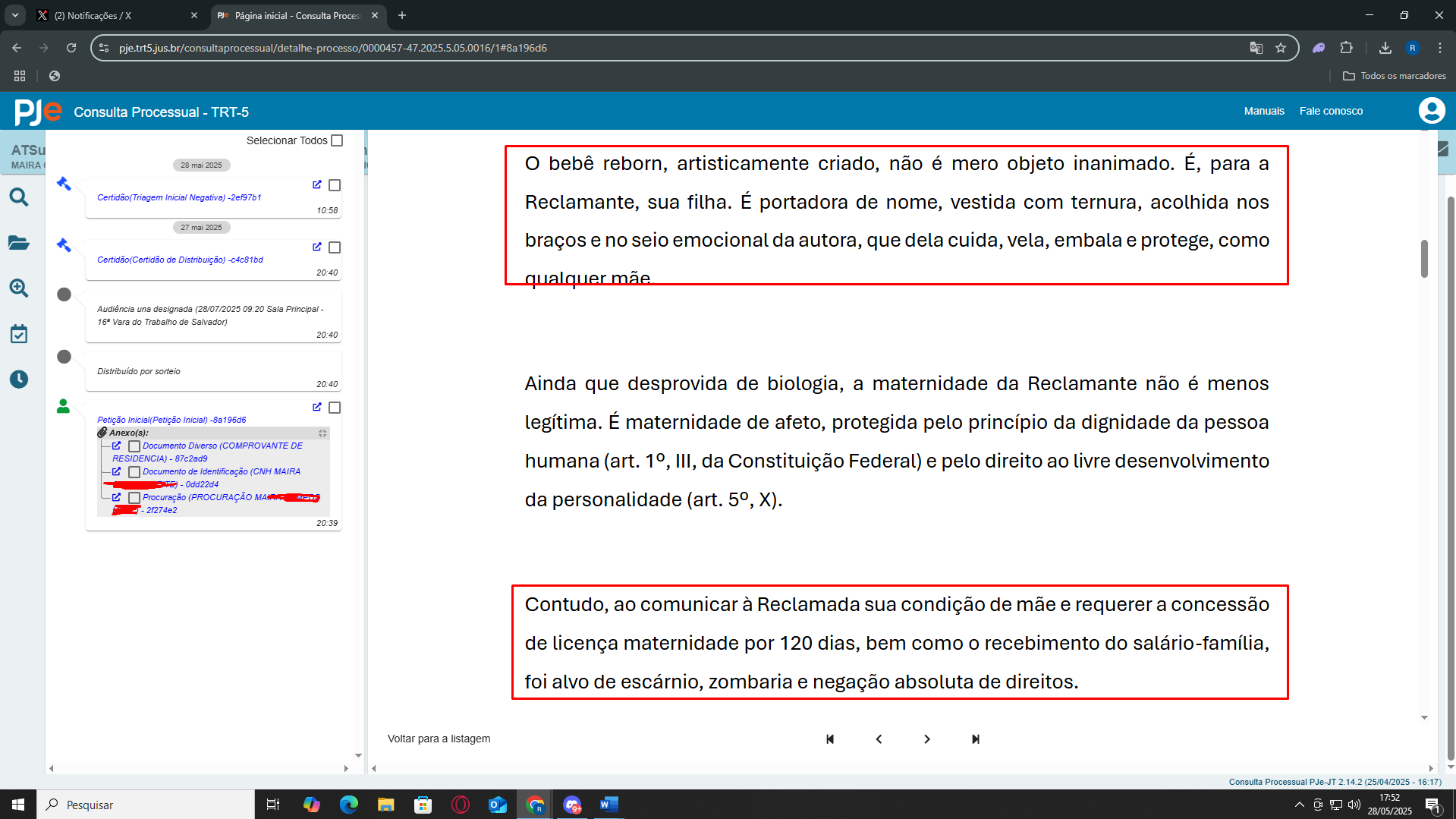The image size is (1456, 819).
Task: Open the Manuais menu item
Action: (x=1264, y=111)
